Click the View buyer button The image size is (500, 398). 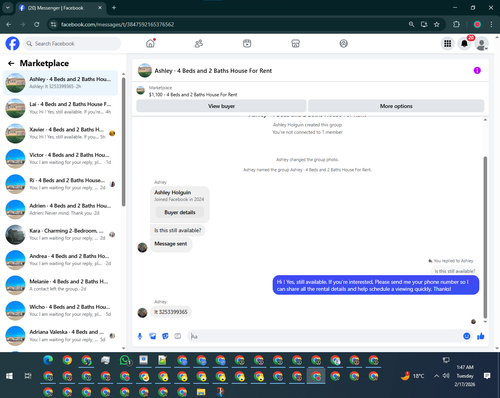(x=221, y=106)
